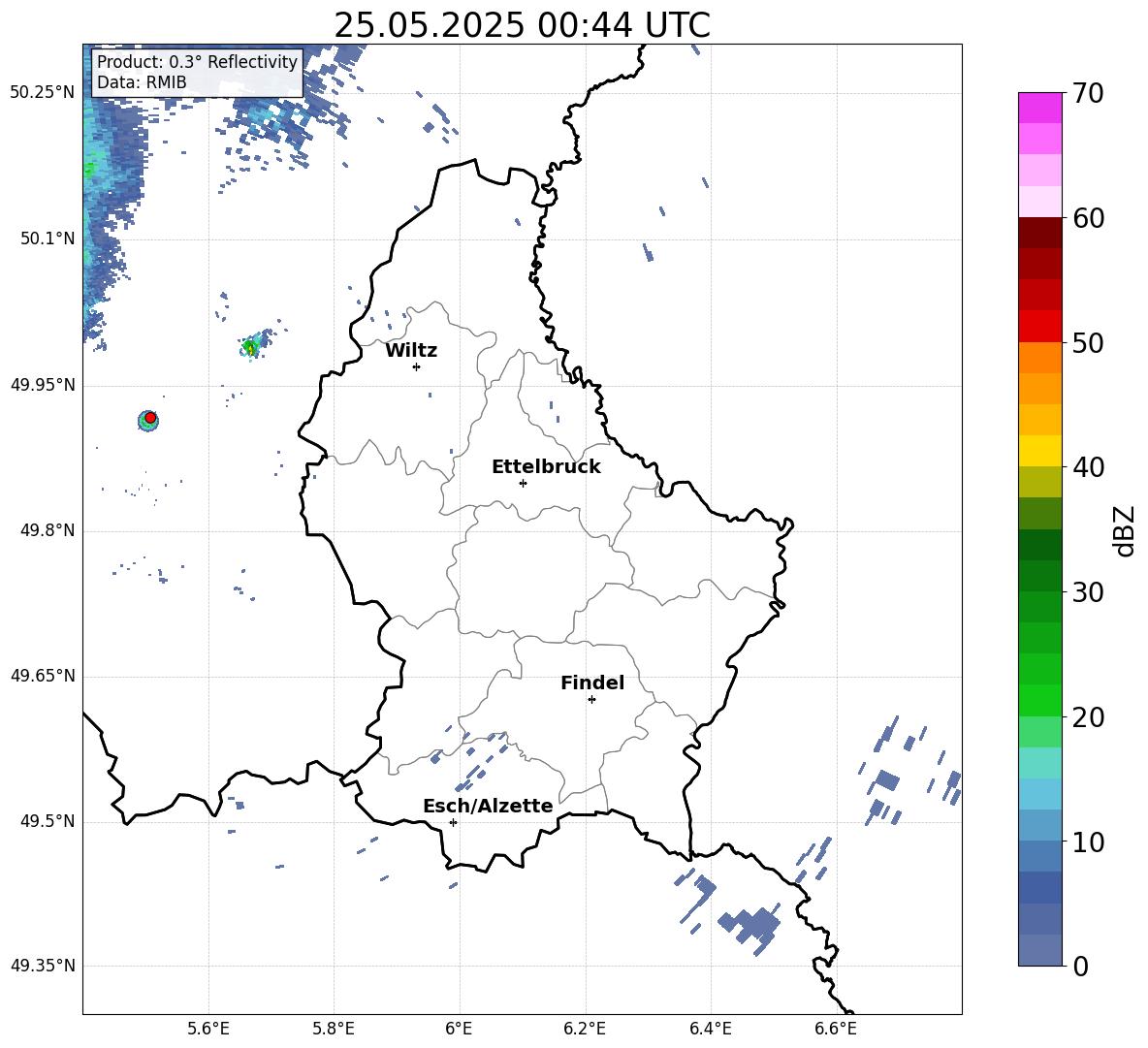Viewport: 1148px width, 1048px height.
Task: Pick the yellow swatch near 40 dBZ
Action: (x=1040, y=451)
